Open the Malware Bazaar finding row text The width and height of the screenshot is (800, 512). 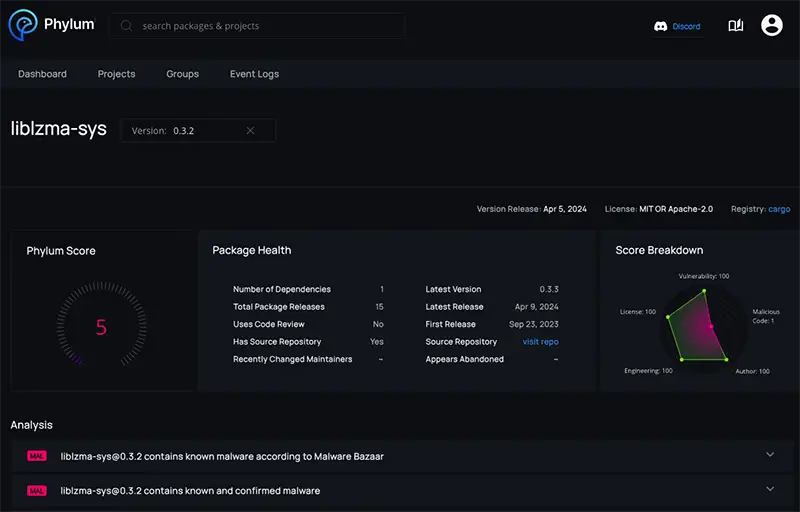(222, 456)
